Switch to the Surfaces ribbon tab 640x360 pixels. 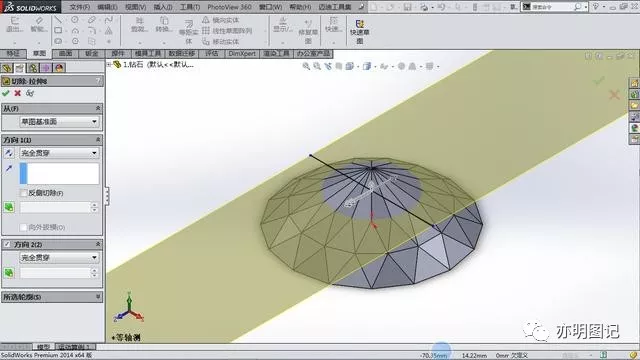[x=65, y=53]
